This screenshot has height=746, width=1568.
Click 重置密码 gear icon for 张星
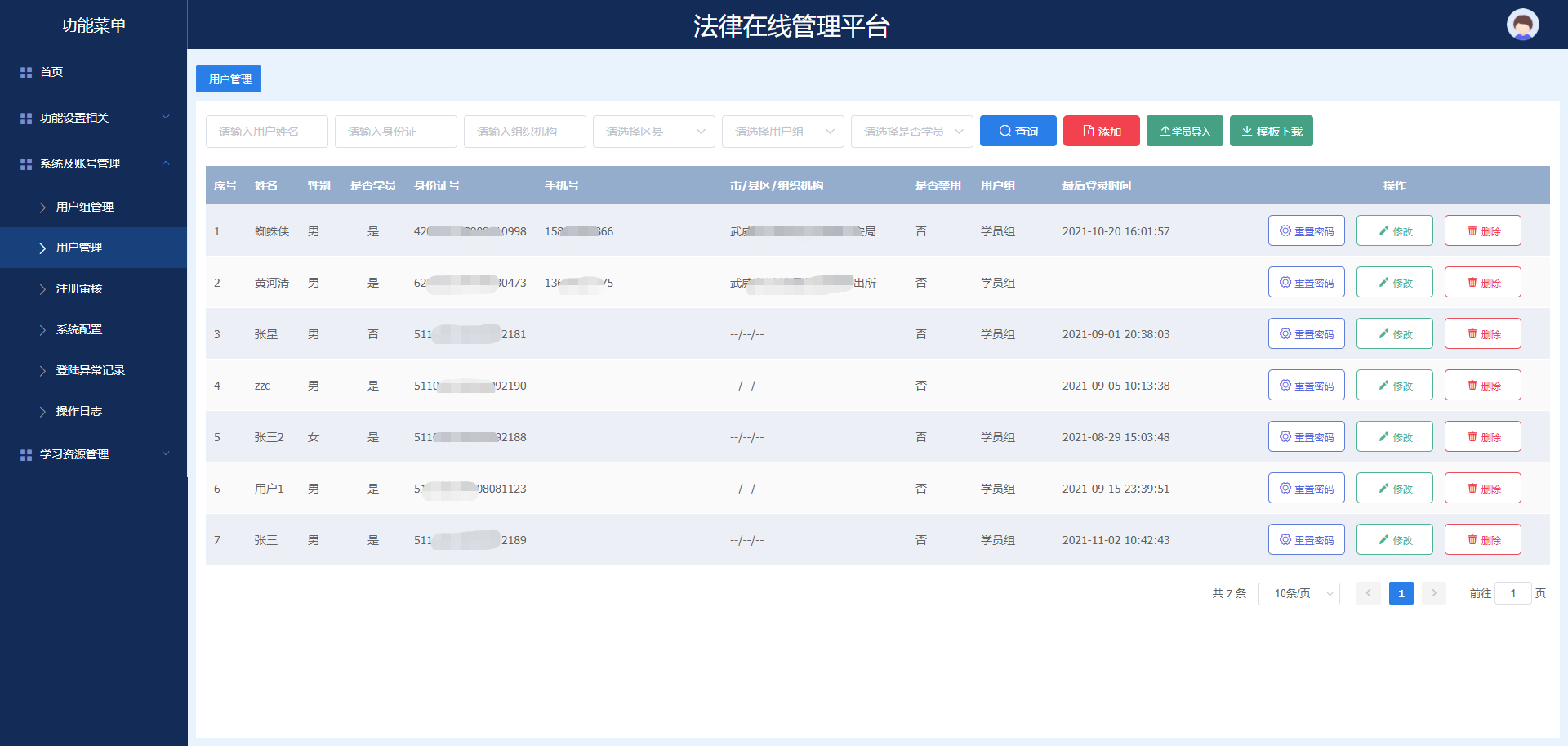tap(1285, 333)
